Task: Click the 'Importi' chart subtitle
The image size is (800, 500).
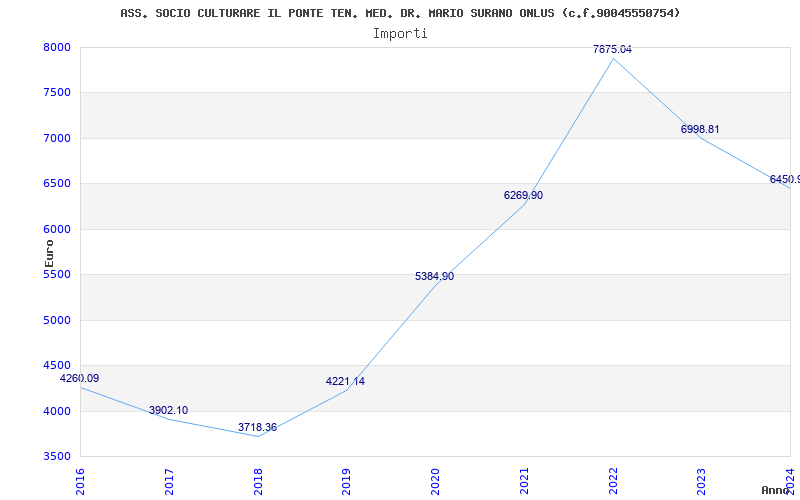Action: tap(400, 34)
